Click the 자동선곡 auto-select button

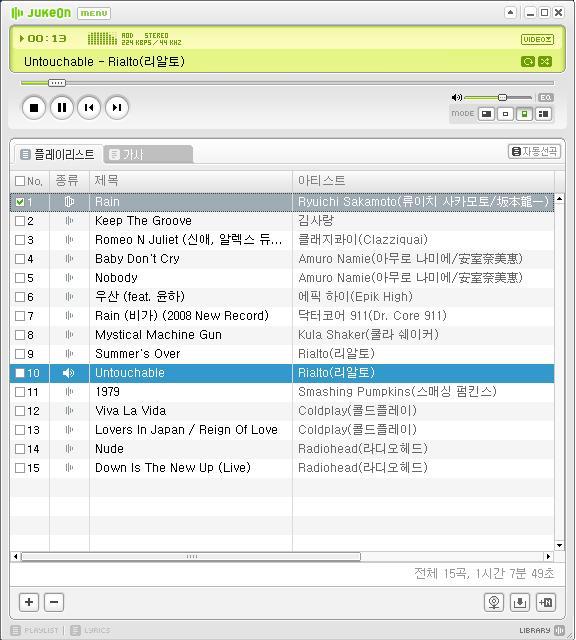pos(534,151)
